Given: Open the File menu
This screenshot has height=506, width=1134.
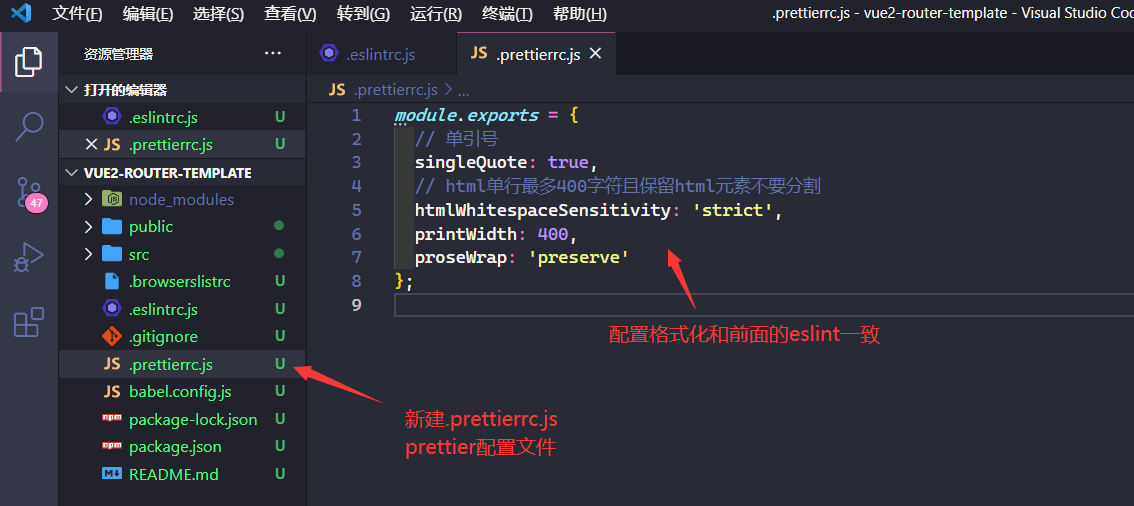Looking at the screenshot, I should click(77, 14).
